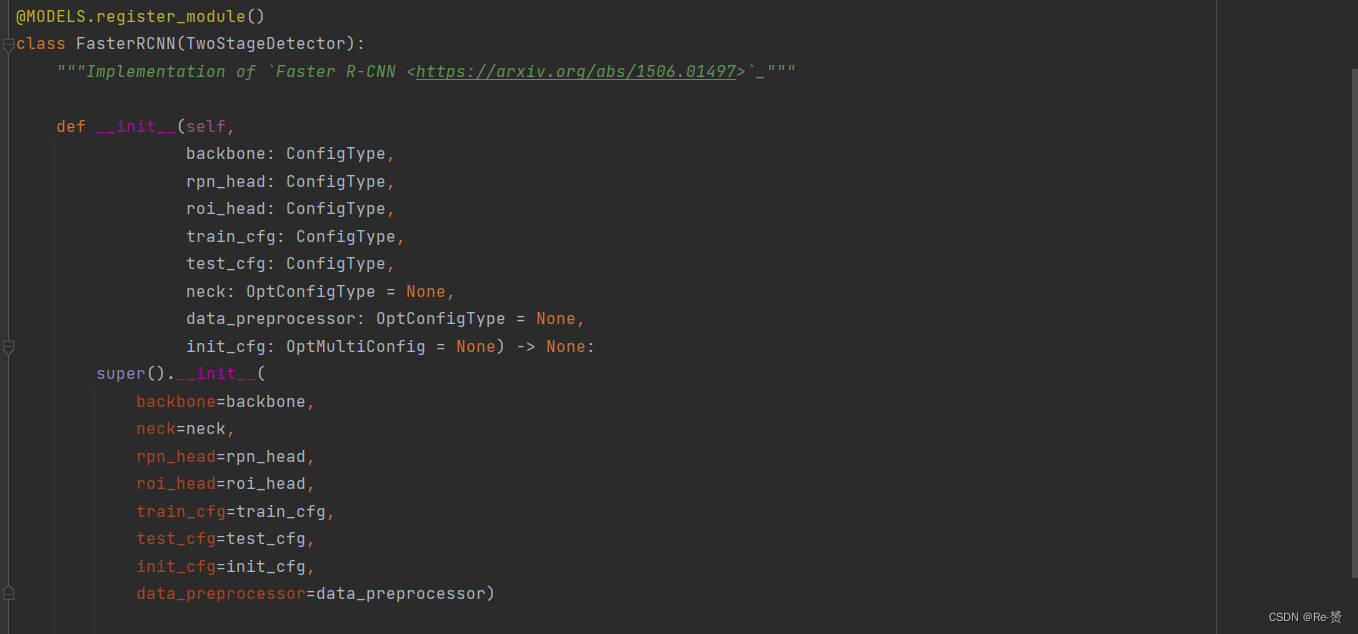The height and width of the screenshot is (634, 1358).
Task: Click fold marker beside the init_cfg parameter line
Action: click(8, 347)
